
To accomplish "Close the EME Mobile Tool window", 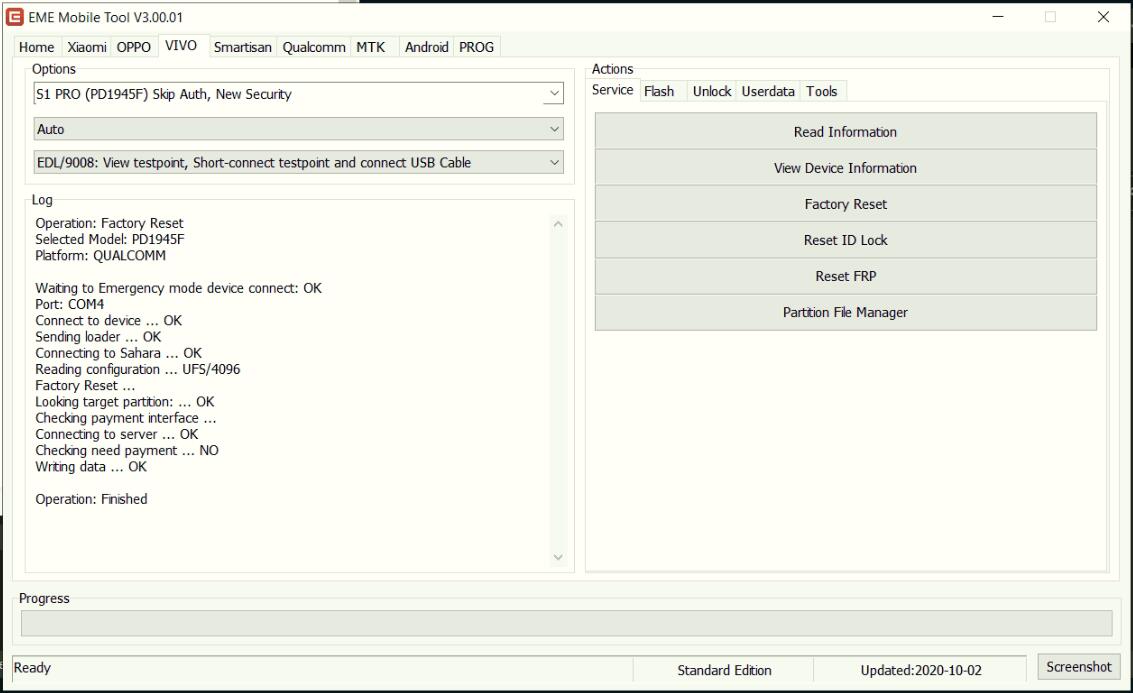I will click(x=1103, y=17).
